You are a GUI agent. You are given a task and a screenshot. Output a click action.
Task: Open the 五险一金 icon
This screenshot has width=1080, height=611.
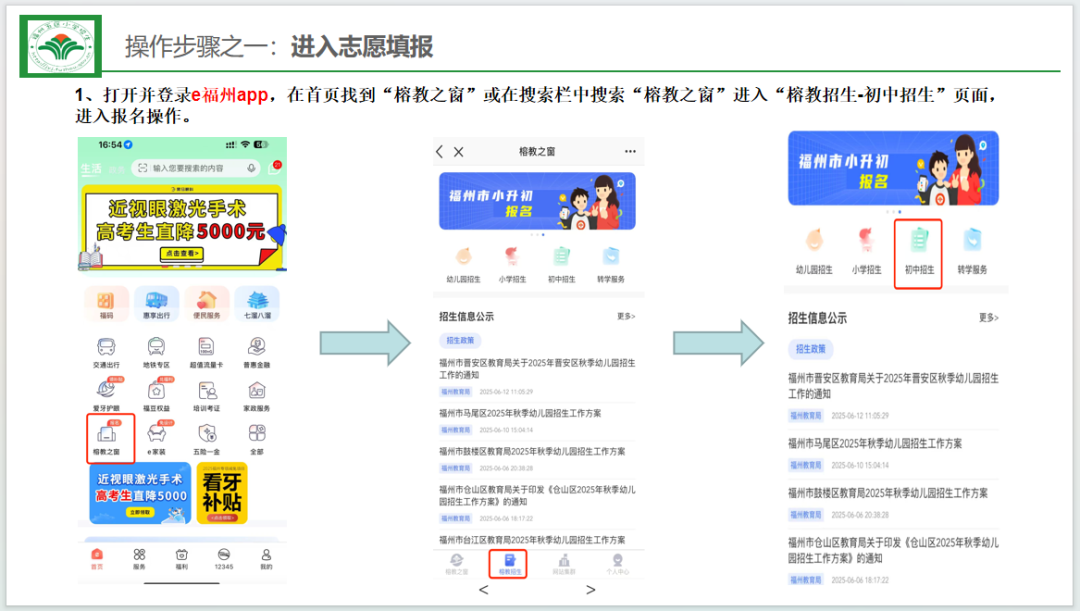[x=207, y=438]
